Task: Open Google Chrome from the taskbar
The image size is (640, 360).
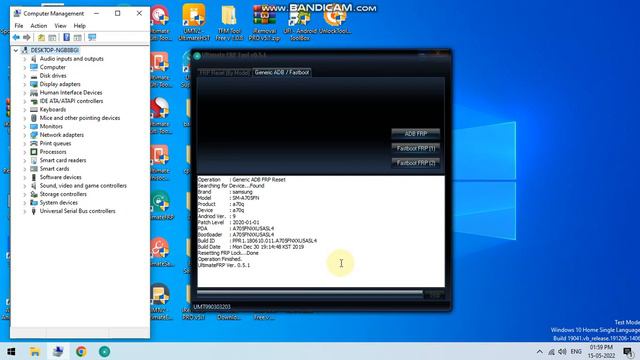Action: (x=81, y=351)
